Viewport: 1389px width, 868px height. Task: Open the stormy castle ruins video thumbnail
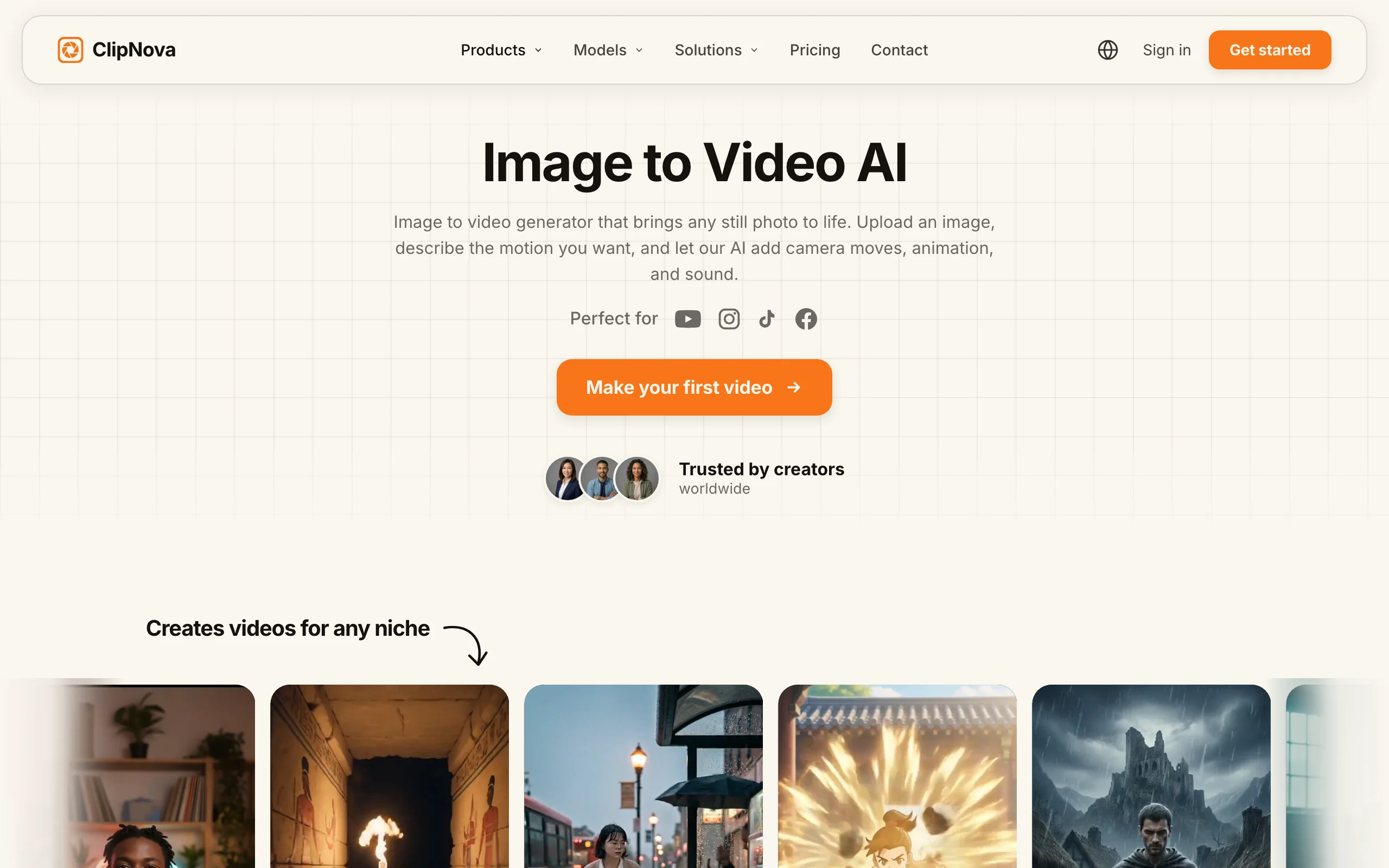click(x=1151, y=776)
